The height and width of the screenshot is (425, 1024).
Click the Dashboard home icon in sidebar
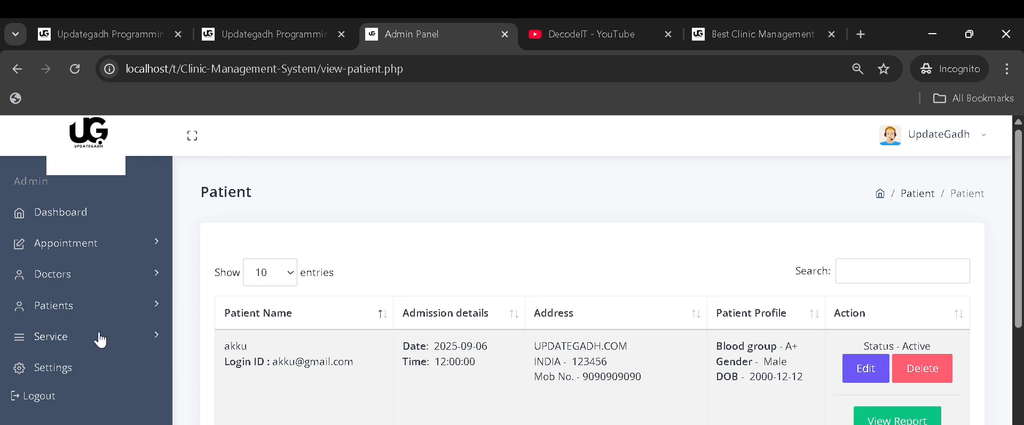(20, 212)
